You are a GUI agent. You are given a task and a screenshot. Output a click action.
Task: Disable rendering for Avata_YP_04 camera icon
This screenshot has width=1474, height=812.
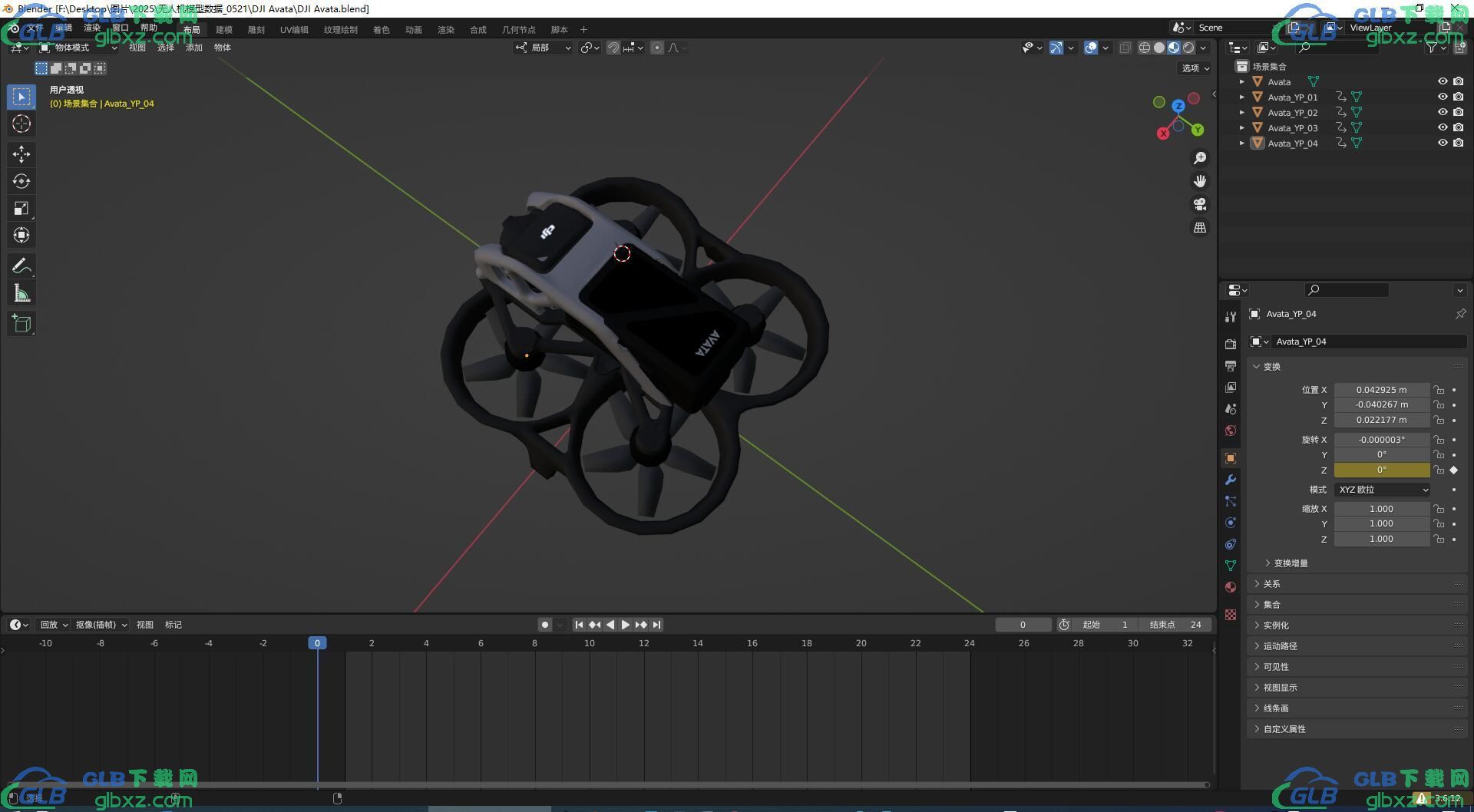(1459, 143)
